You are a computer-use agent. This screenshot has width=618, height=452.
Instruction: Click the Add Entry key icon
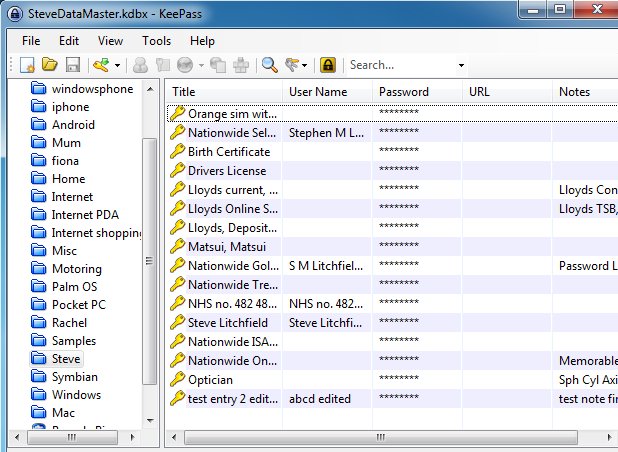tap(100, 65)
